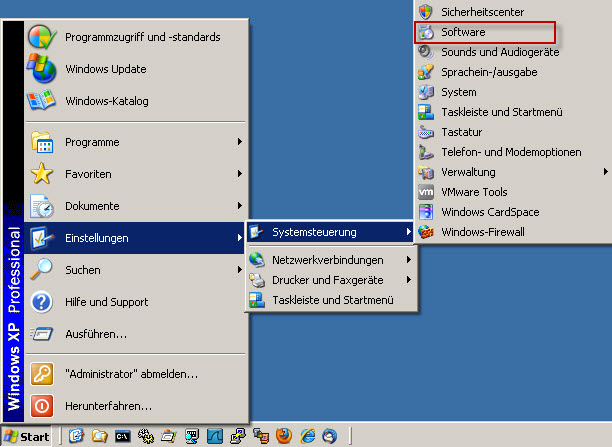Click the network connections quick launch icon
This screenshot has width=612, height=447.
tap(238, 436)
